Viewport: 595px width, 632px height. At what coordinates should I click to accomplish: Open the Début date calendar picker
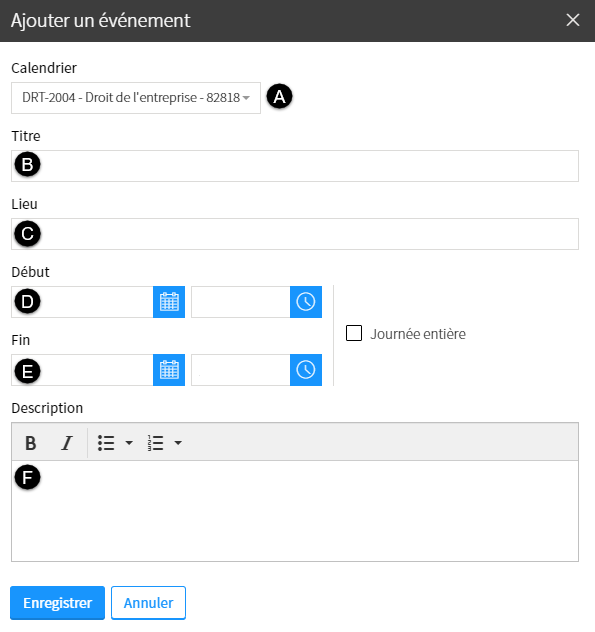[x=169, y=302]
